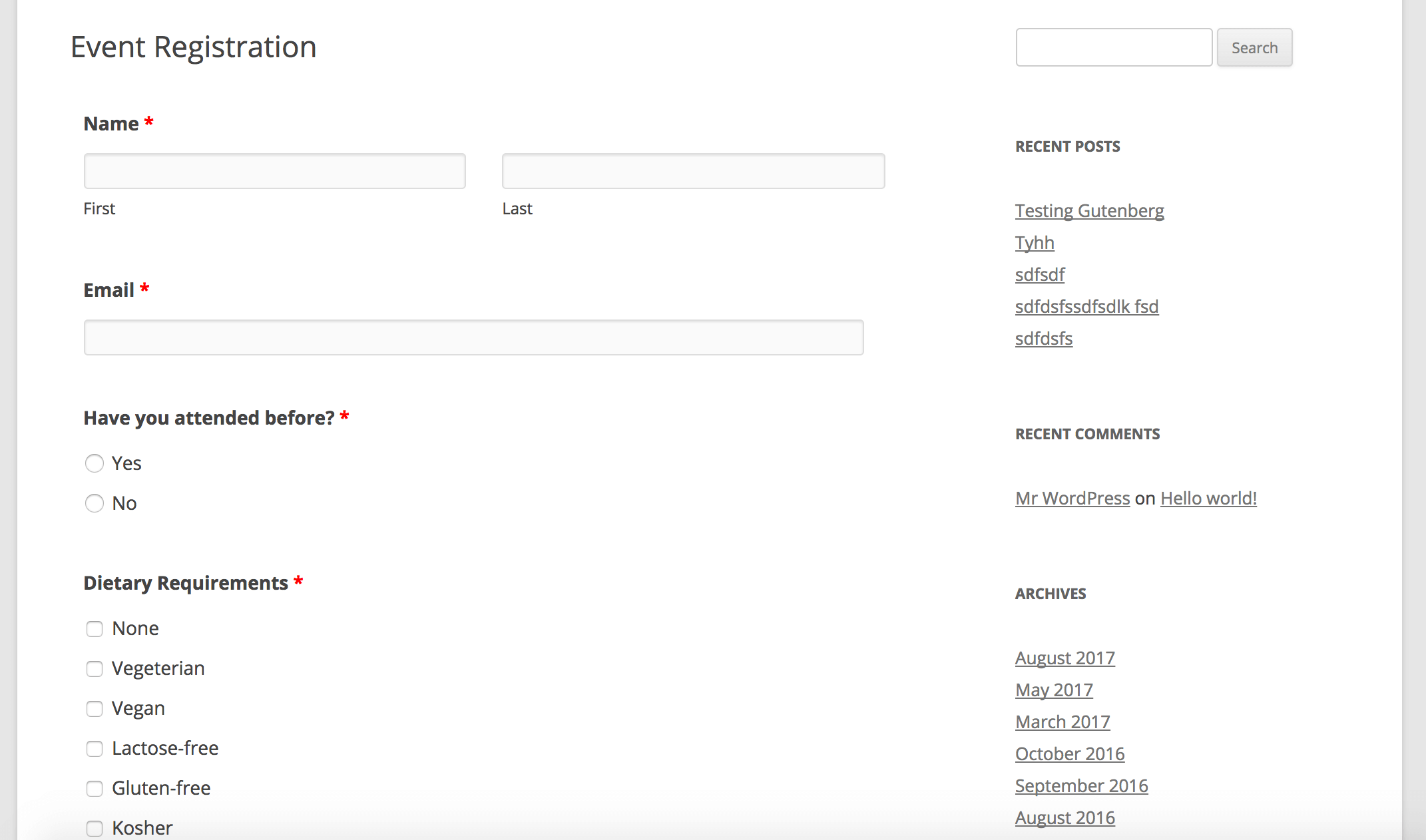
Task: Click the Search input field
Action: 1112,47
